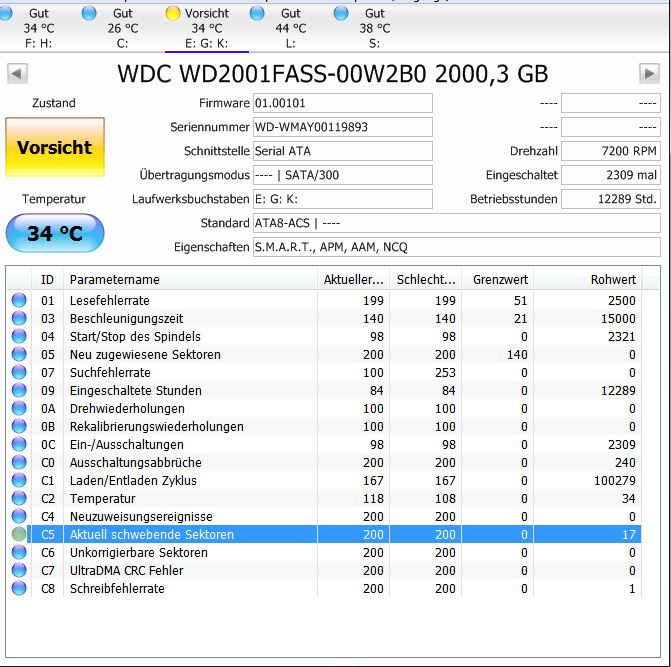
Task: Select Vorsicht disk tab E: G: K:
Action: [207, 28]
